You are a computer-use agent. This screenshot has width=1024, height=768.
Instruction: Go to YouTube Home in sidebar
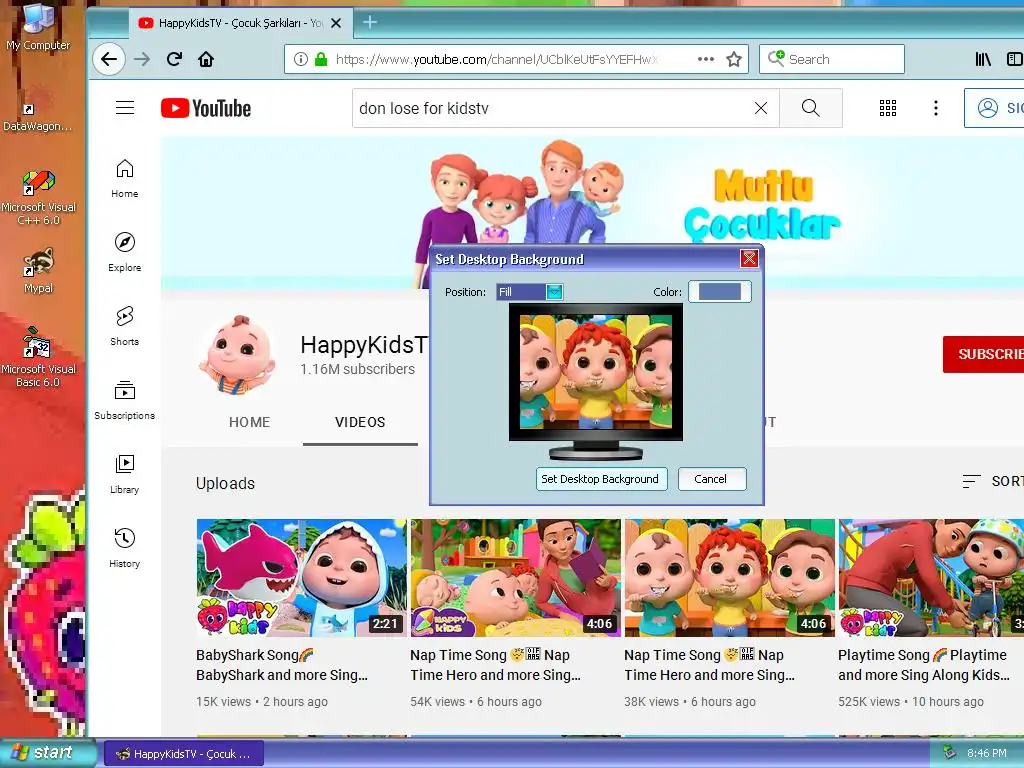coord(125,178)
